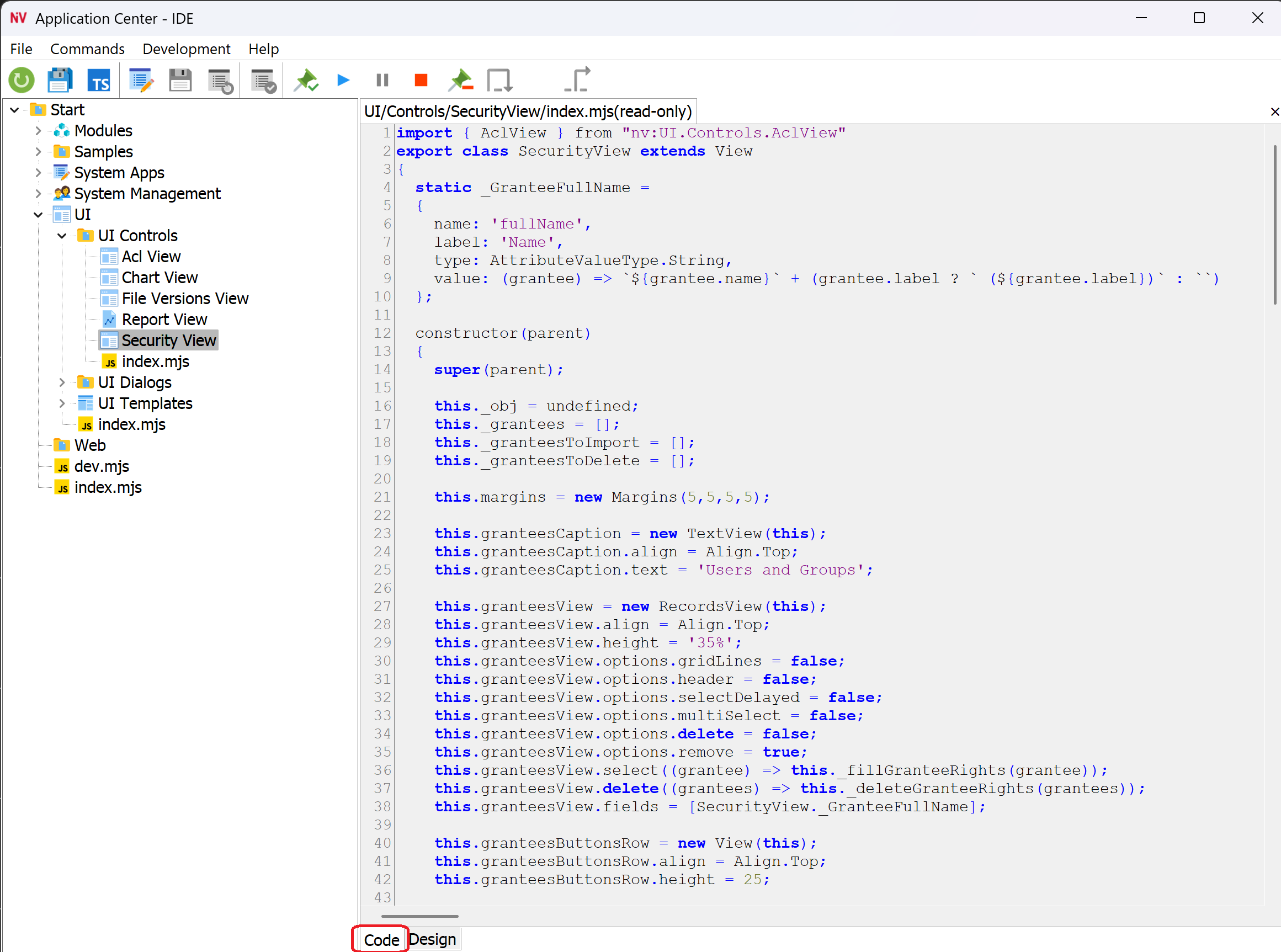Open the Report View item
Image resolution: width=1281 pixels, height=952 pixels.
coord(164,319)
